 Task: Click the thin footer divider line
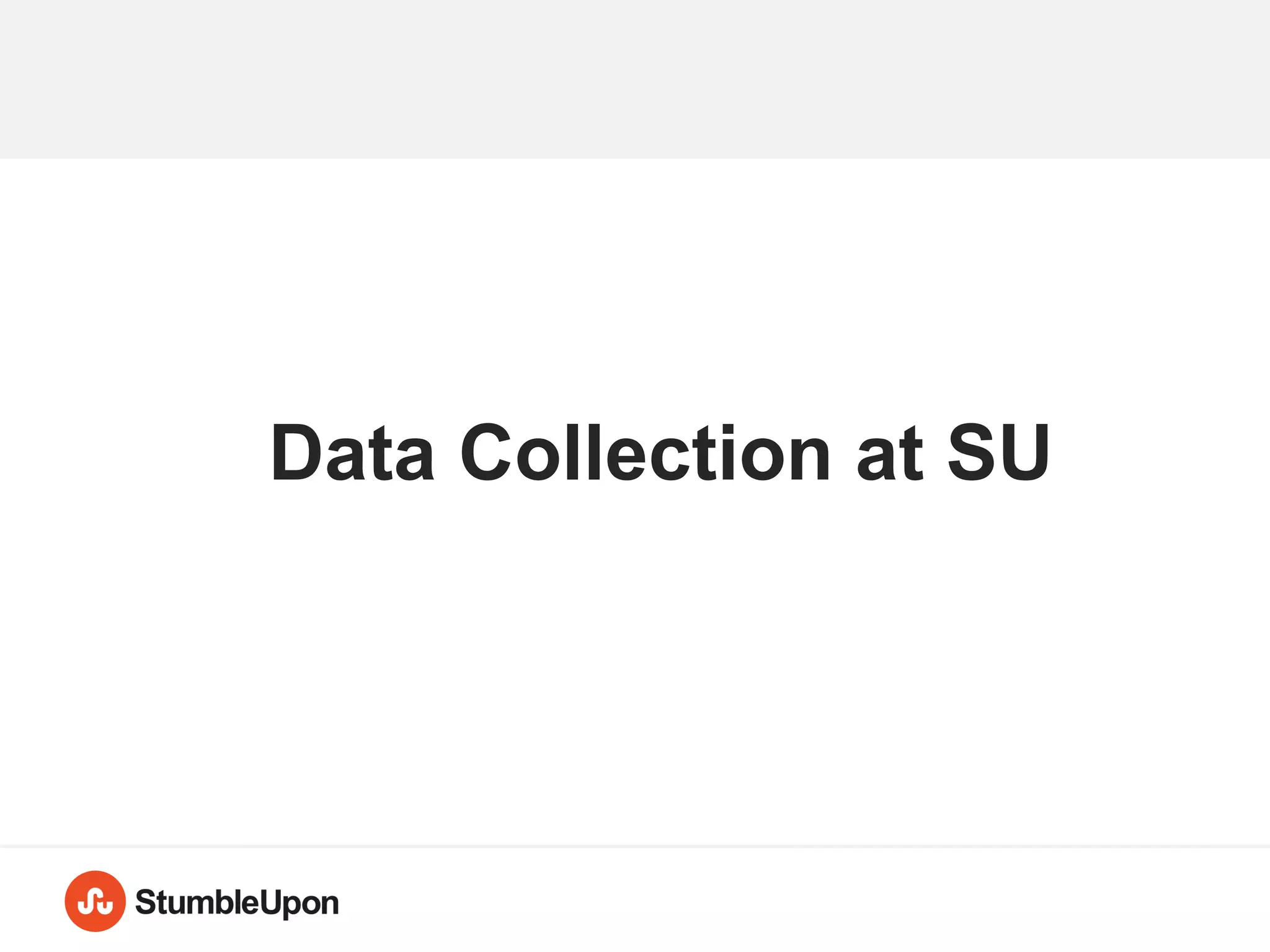coord(635,846)
